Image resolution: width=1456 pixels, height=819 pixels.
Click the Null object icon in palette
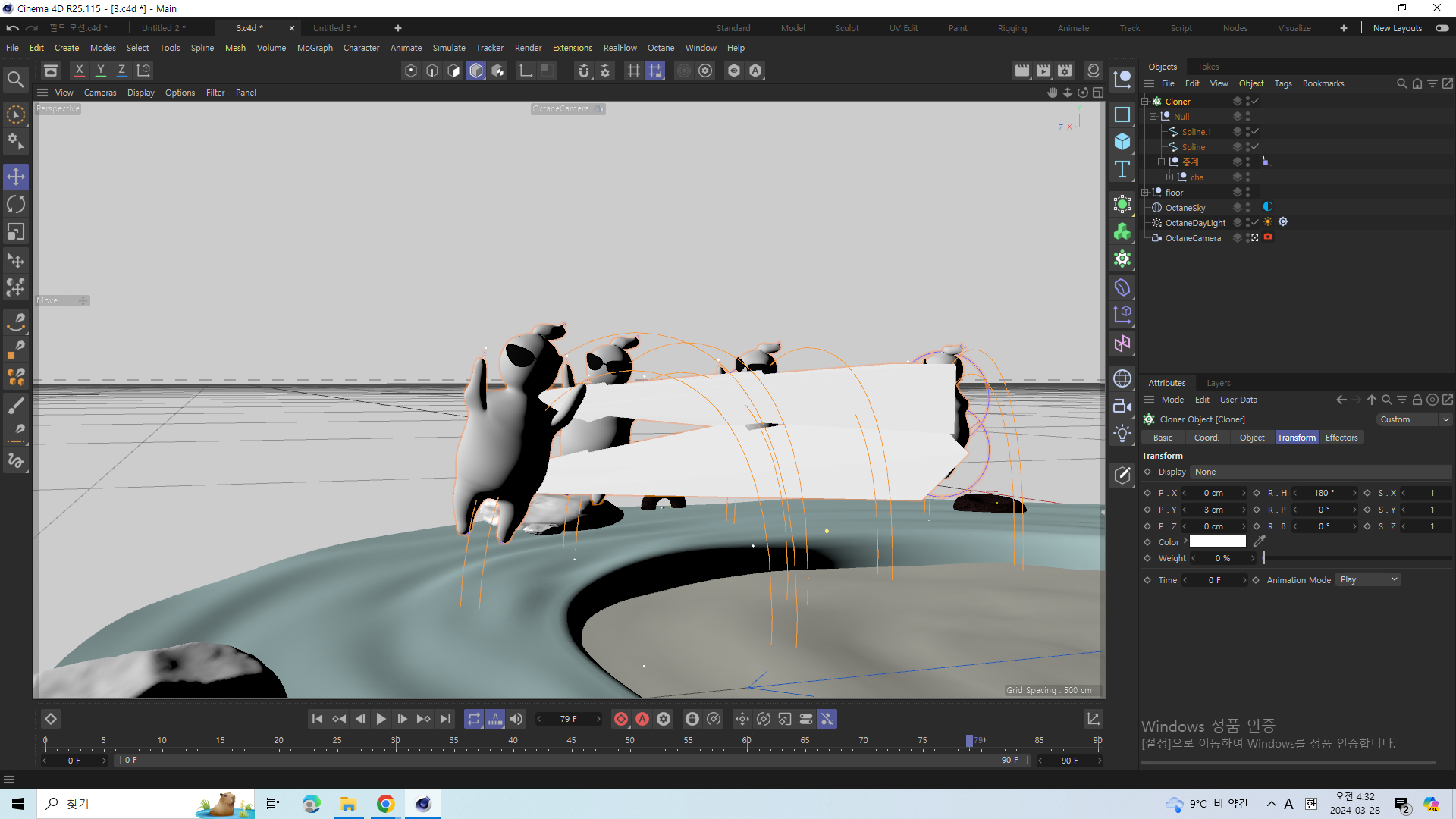[1122, 79]
